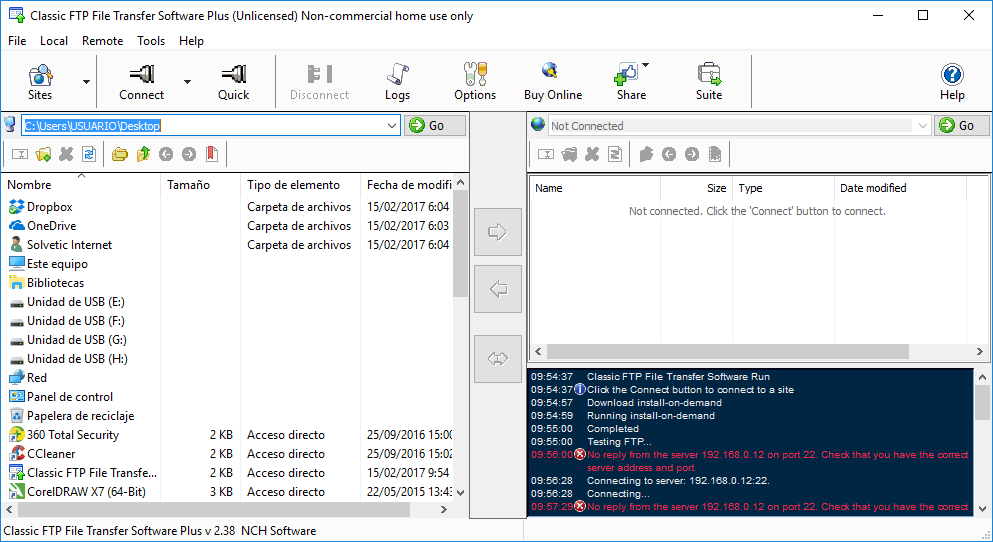Click the local pane Go button

pos(435,125)
